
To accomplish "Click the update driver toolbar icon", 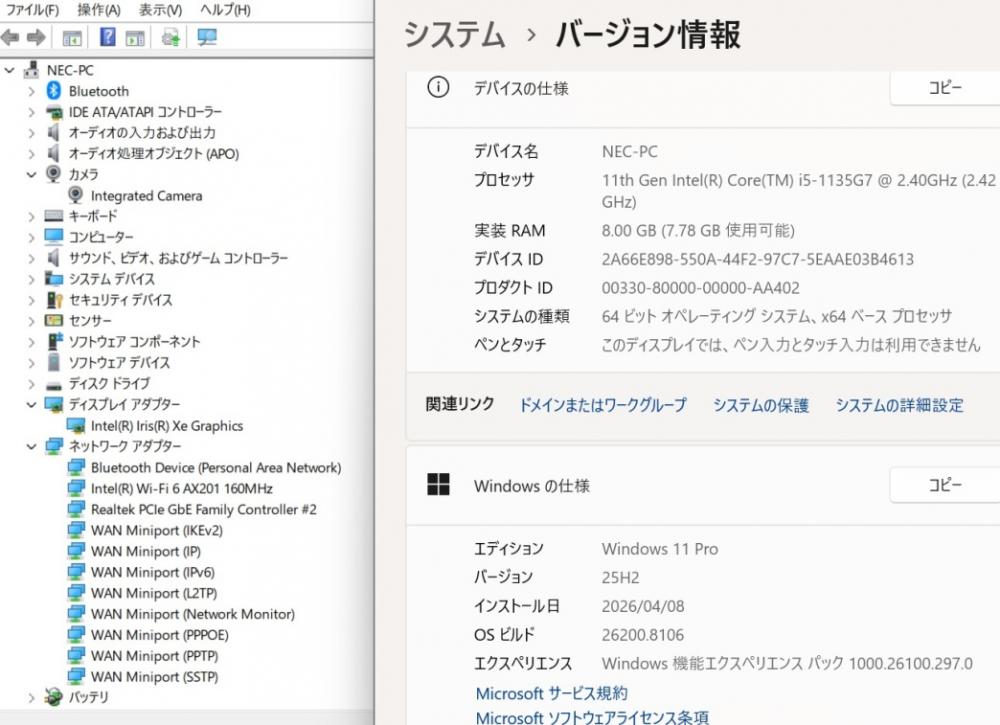I will (170, 38).
